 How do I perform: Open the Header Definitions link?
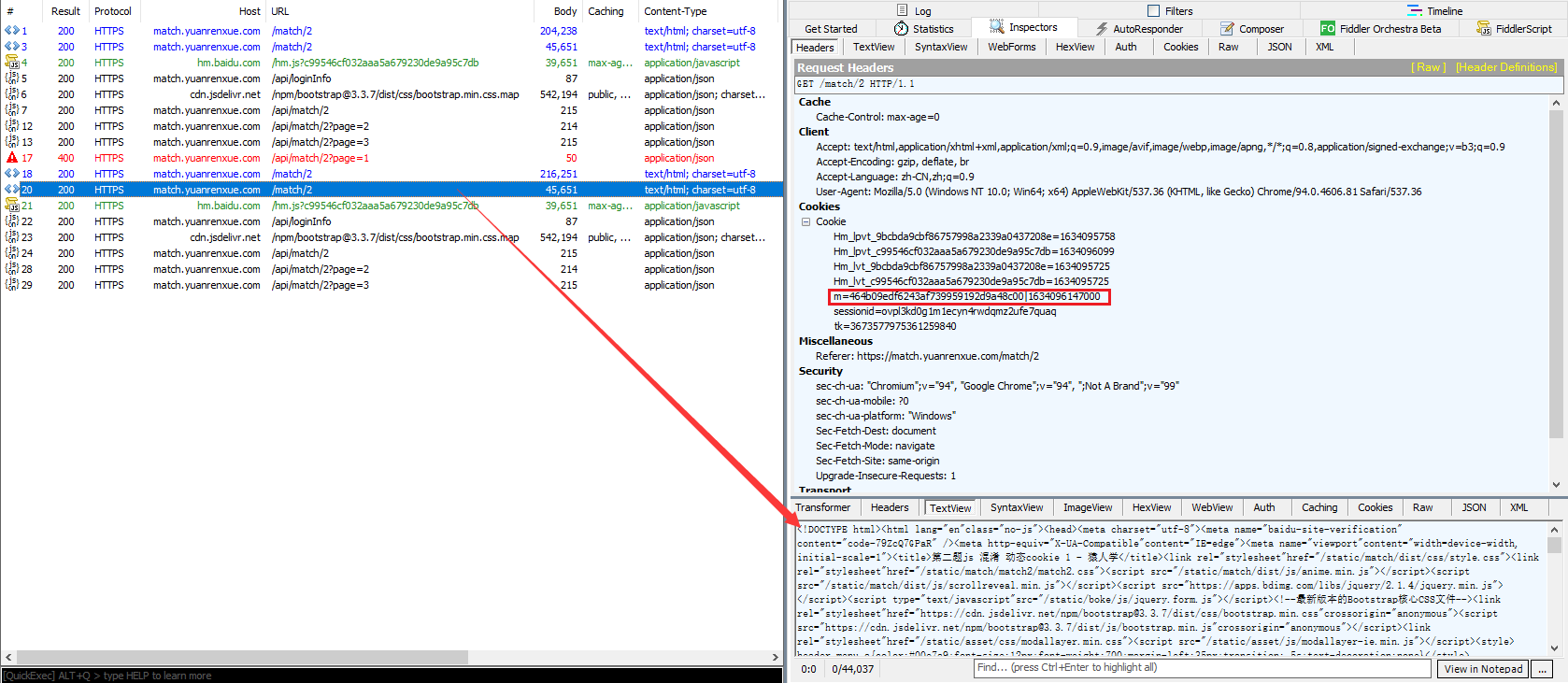pyautogui.click(x=1506, y=67)
